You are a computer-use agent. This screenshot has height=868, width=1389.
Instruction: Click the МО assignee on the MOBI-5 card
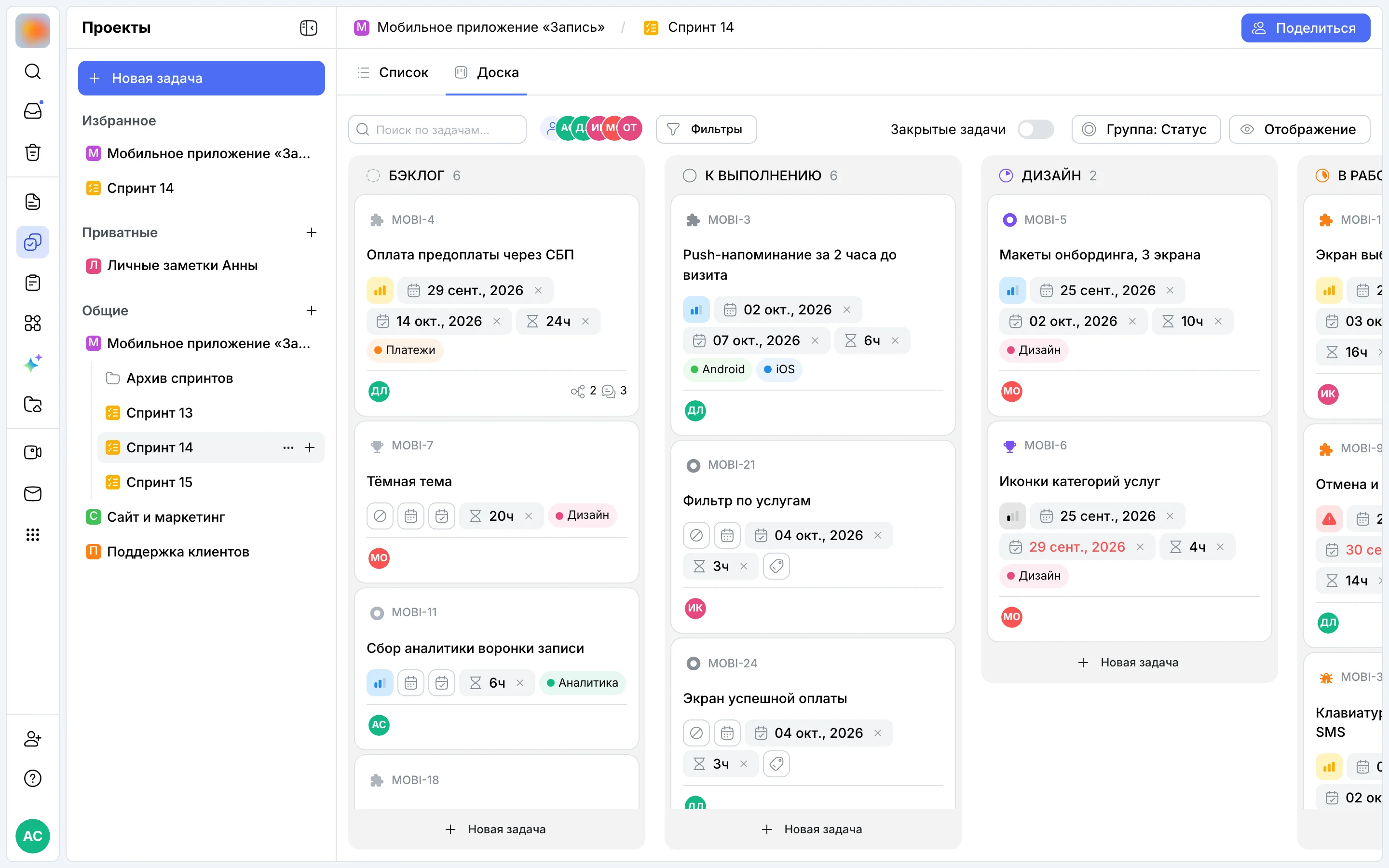point(1011,392)
